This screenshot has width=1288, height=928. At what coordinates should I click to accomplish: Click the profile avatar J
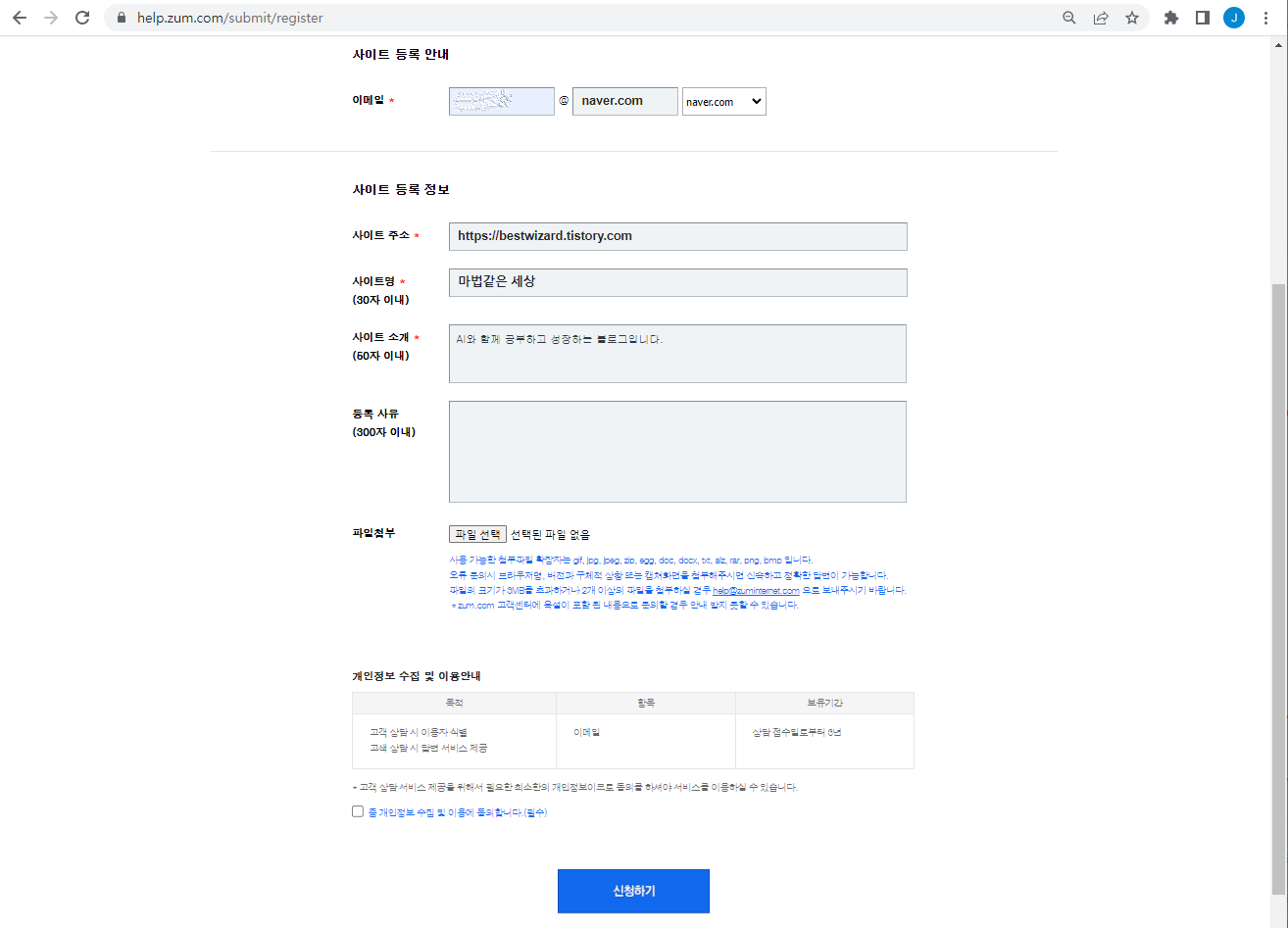pos(1233,17)
